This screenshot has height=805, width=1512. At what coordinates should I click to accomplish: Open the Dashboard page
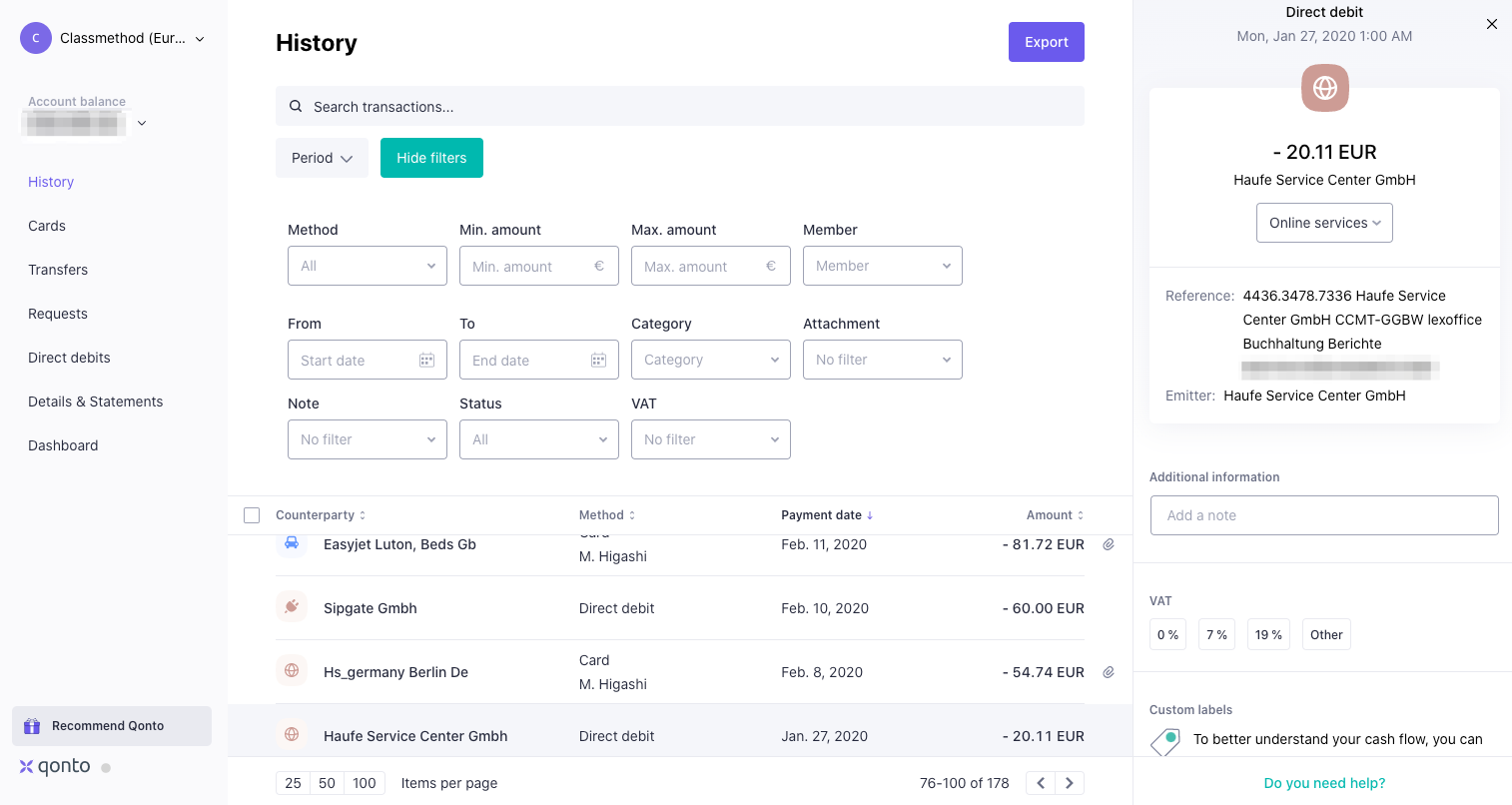pos(63,445)
